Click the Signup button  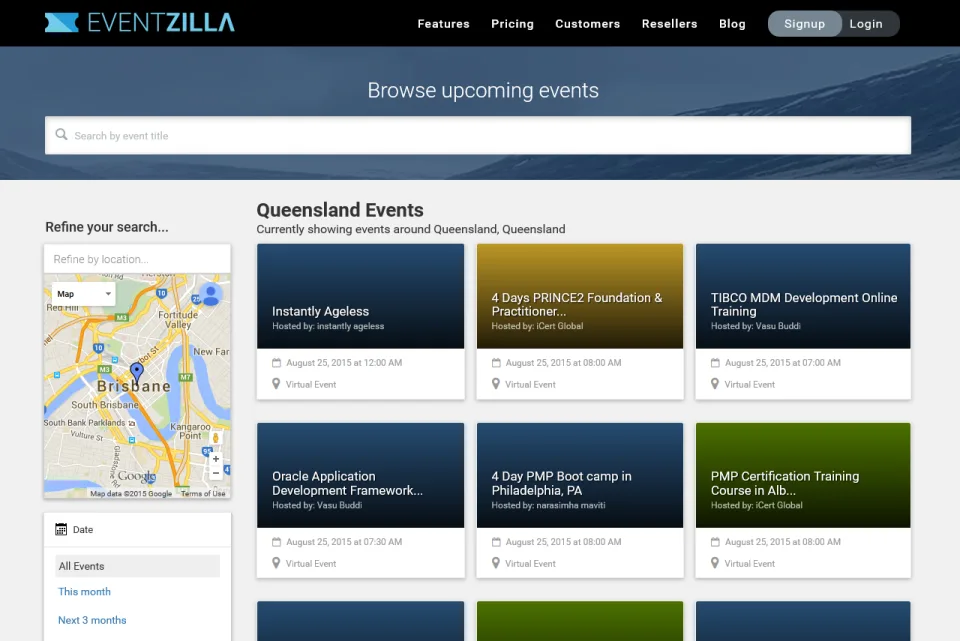[x=804, y=24]
